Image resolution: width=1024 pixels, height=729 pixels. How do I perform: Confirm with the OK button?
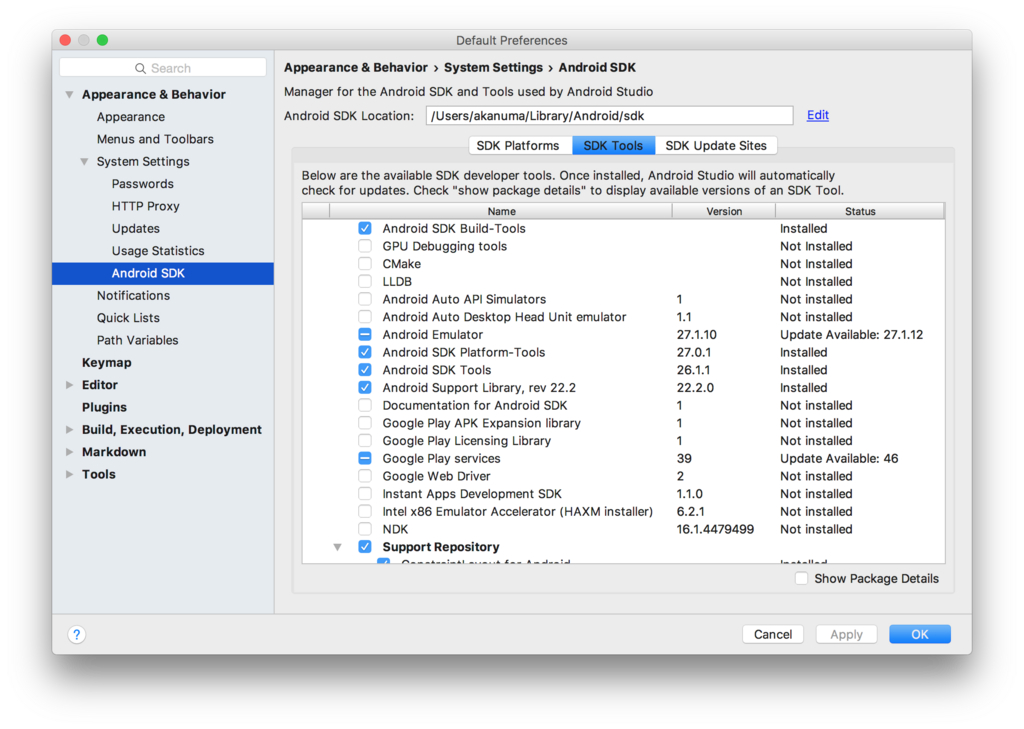920,634
